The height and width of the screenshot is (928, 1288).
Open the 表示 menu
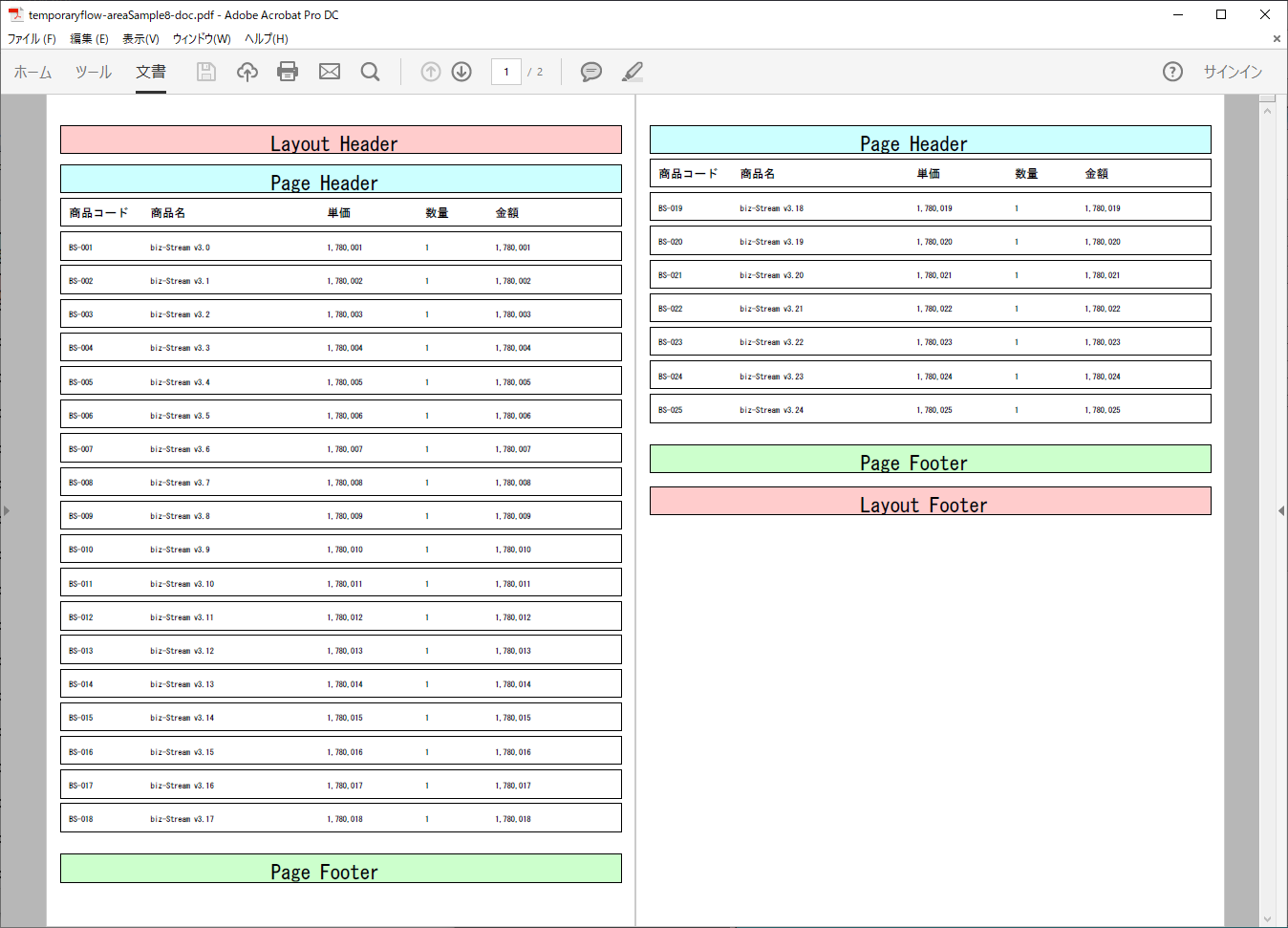click(140, 39)
